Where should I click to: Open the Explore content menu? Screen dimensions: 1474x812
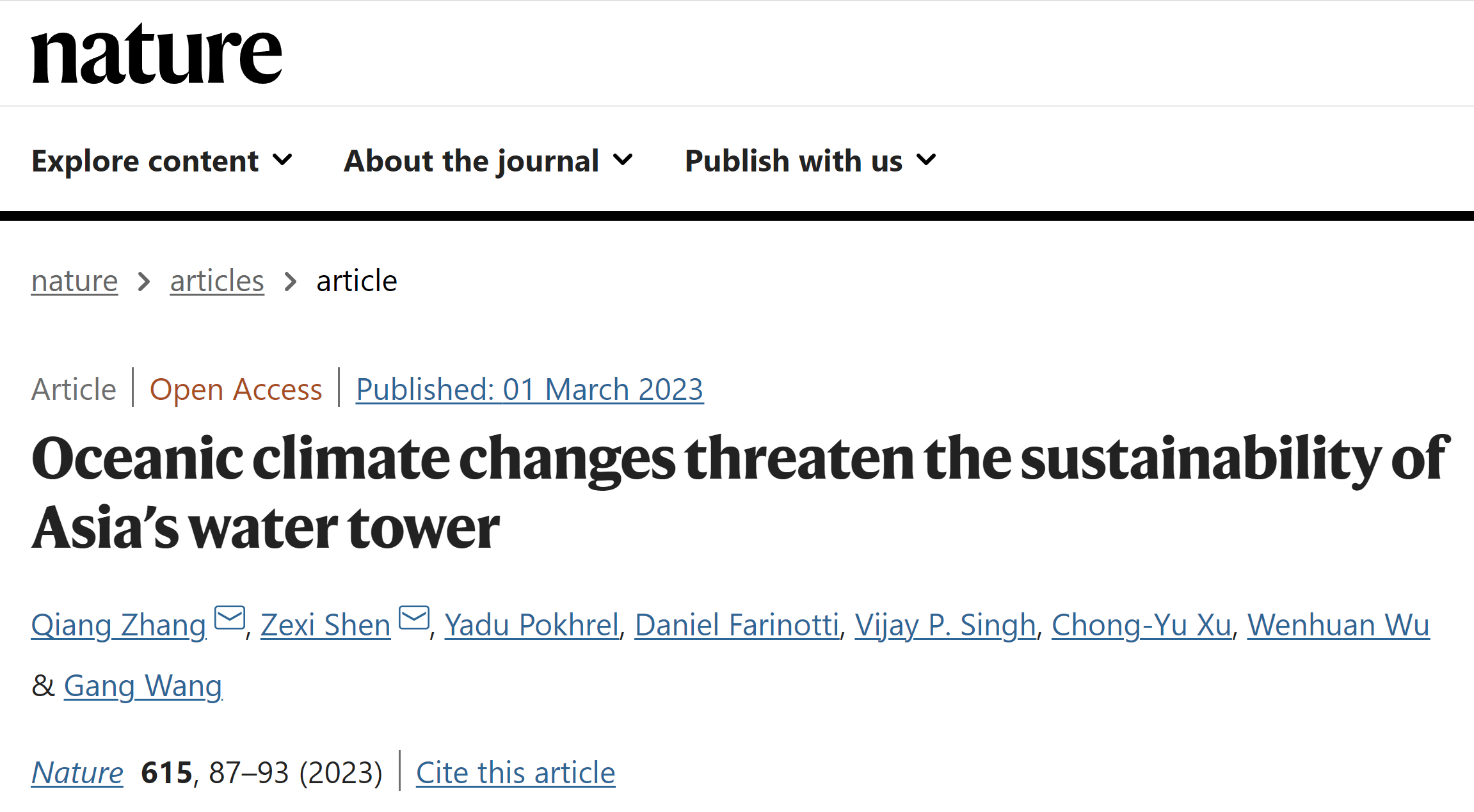tap(162, 161)
